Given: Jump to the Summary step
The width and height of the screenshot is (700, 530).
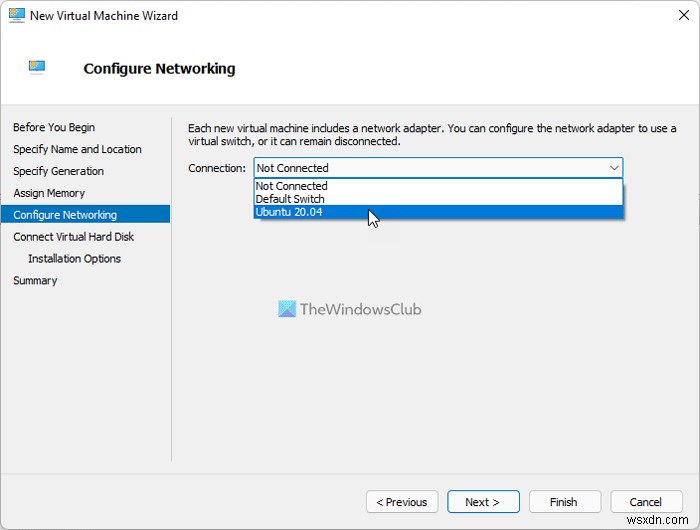Looking at the screenshot, I should coord(35,281).
